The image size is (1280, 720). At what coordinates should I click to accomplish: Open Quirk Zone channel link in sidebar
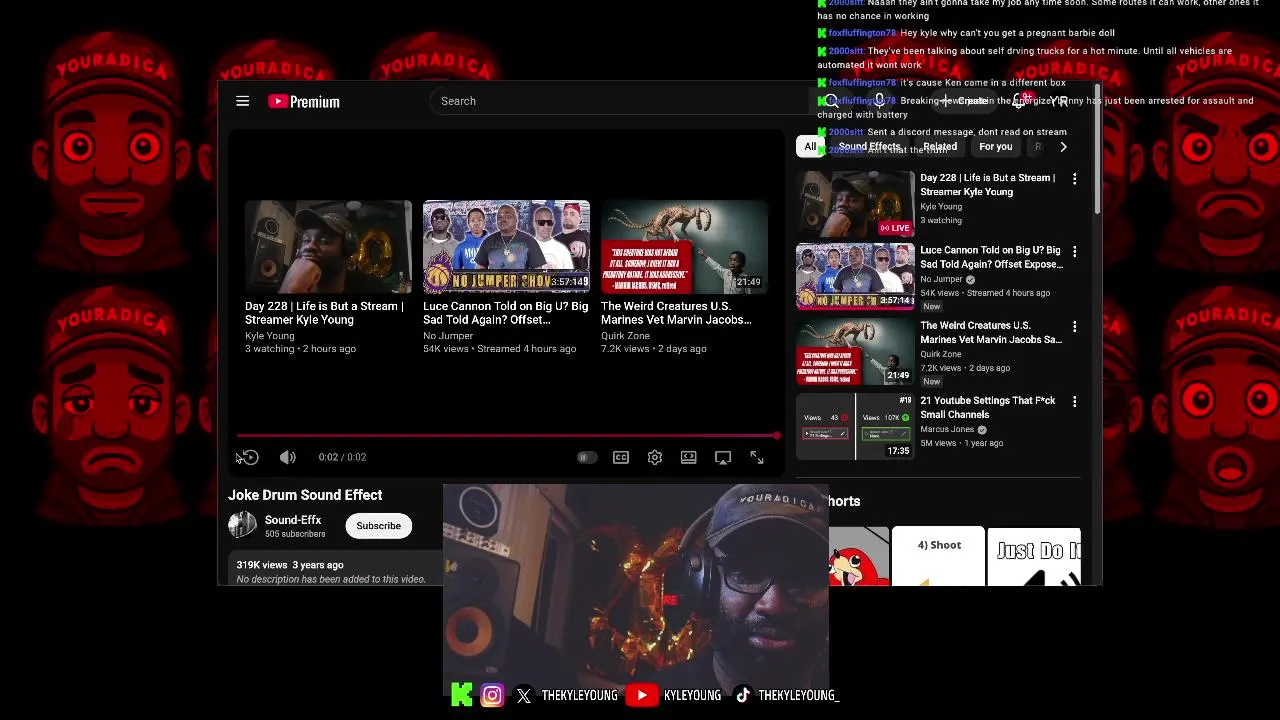(x=941, y=354)
